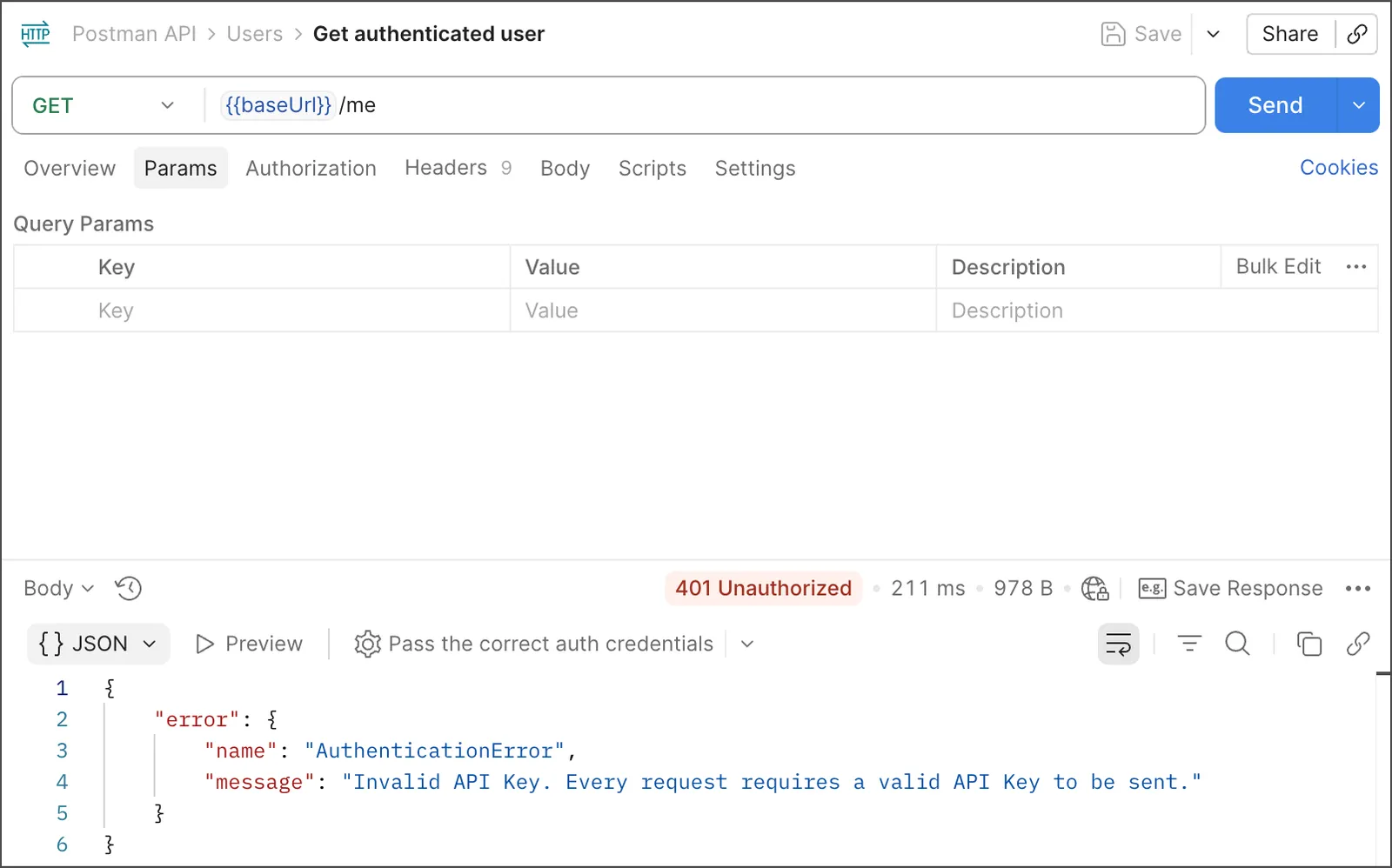1392x868 pixels.
Task: Open the request Body tab
Action: (x=565, y=169)
